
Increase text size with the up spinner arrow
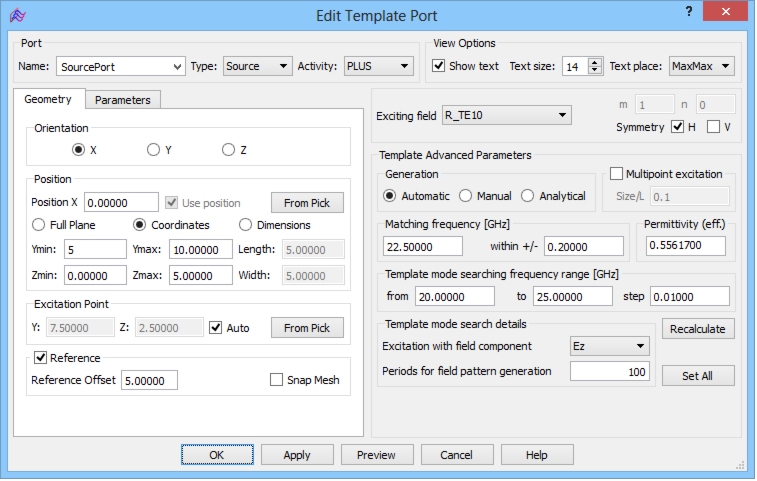[595, 62]
